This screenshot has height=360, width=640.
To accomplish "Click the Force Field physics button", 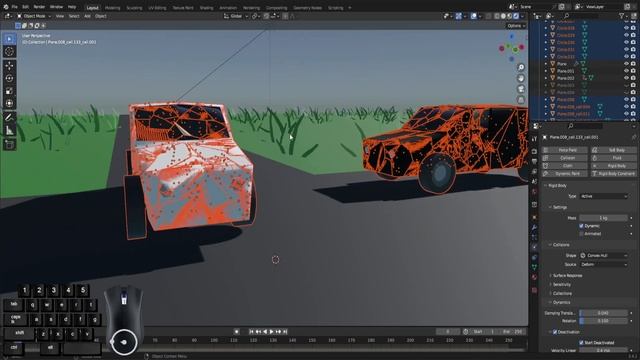I will tap(565, 150).
